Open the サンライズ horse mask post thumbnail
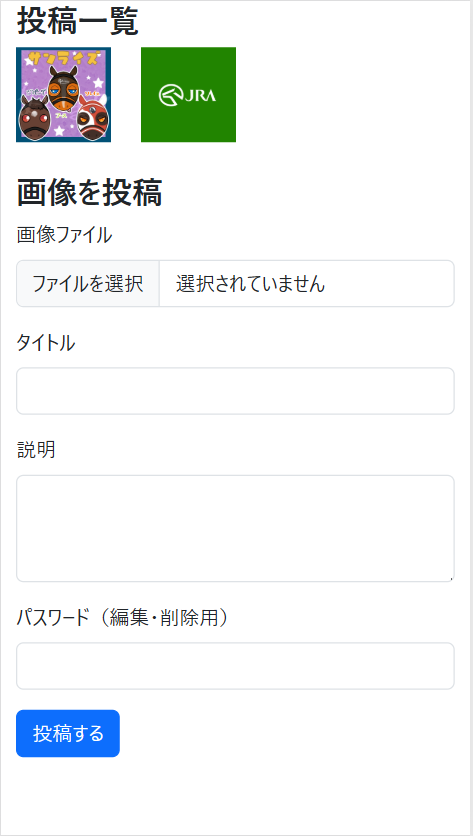The height and width of the screenshot is (836, 473). pyautogui.click(x=63, y=94)
